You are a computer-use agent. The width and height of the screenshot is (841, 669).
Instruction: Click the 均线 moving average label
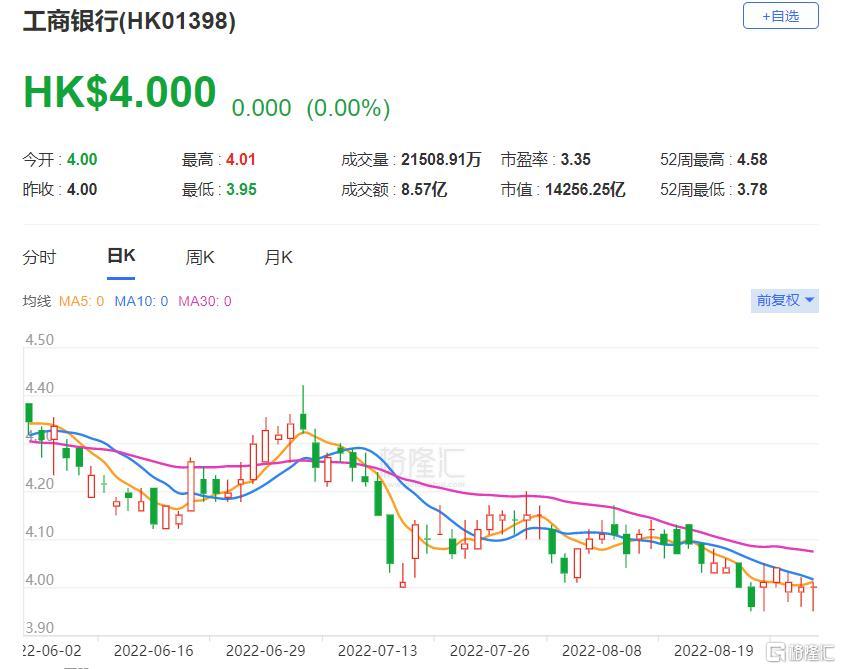36,301
